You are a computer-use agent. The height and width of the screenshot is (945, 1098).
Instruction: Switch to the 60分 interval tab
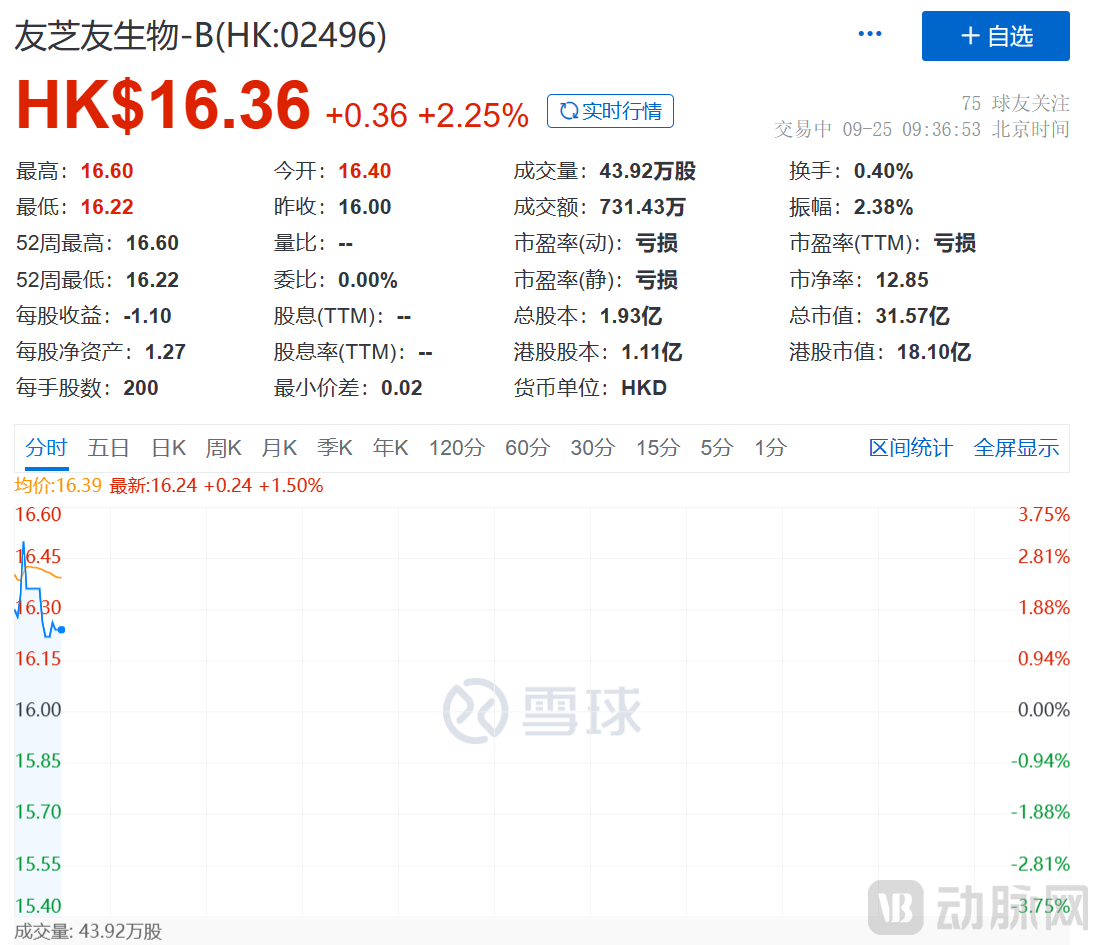click(527, 448)
